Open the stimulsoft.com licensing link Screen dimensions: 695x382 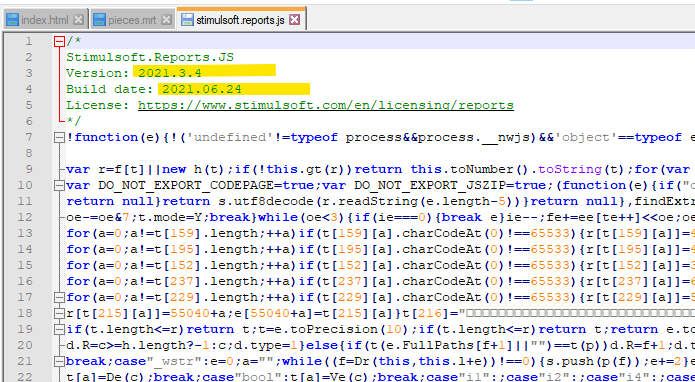coord(326,105)
